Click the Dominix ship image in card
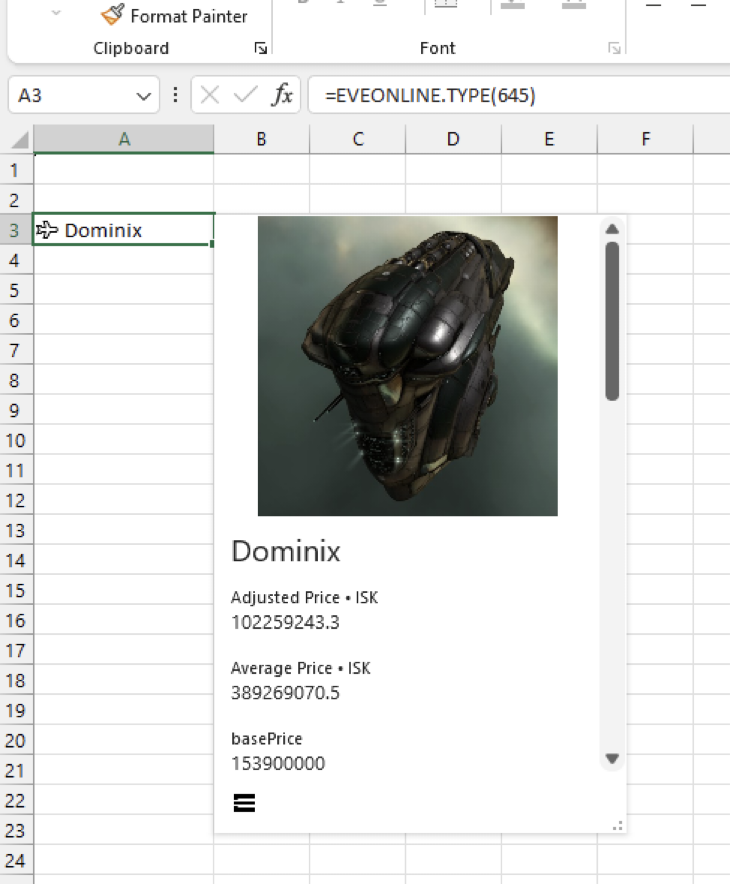730x884 pixels. click(x=408, y=366)
